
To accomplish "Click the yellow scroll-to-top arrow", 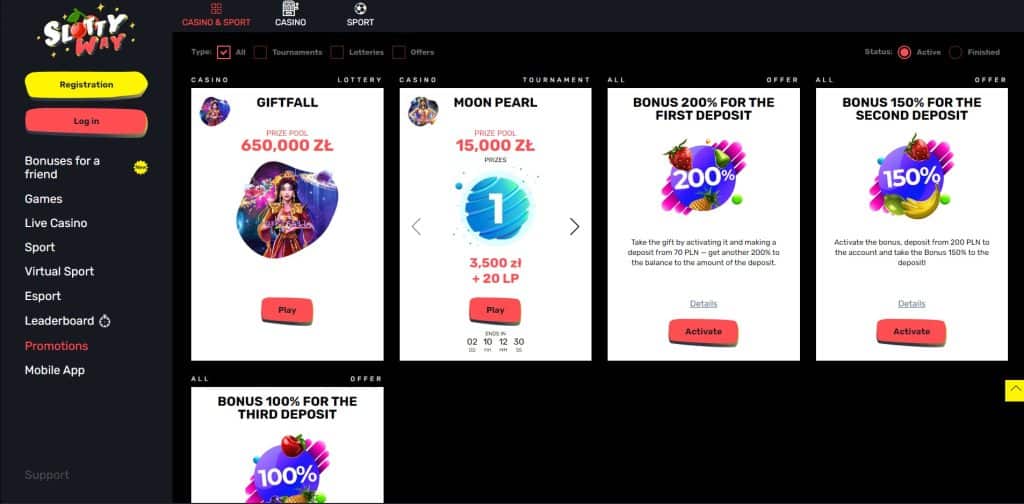I will click(x=1014, y=390).
